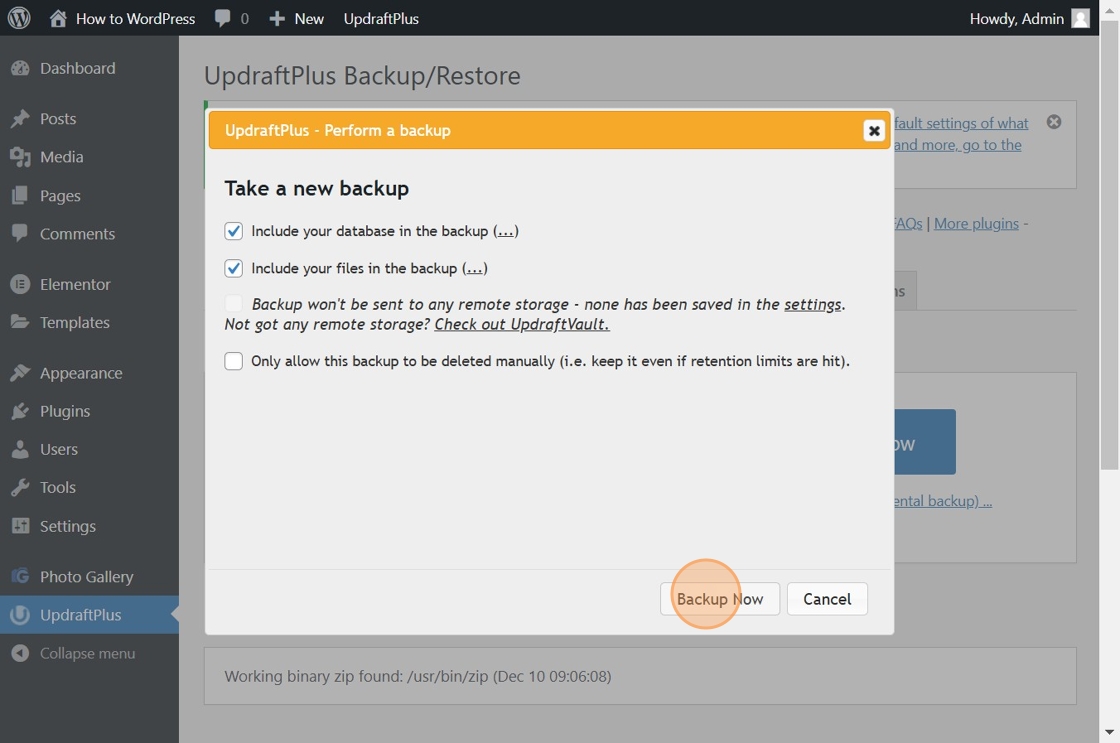This screenshot has width=1120, height=743.
Task: Open the Users menu item
Action: click(89, 449)
